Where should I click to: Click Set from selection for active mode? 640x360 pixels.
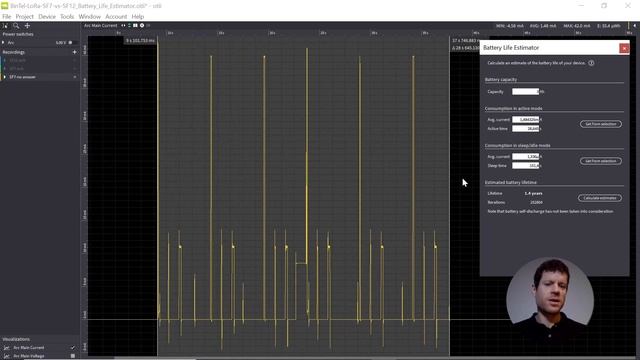pos(601,124)
